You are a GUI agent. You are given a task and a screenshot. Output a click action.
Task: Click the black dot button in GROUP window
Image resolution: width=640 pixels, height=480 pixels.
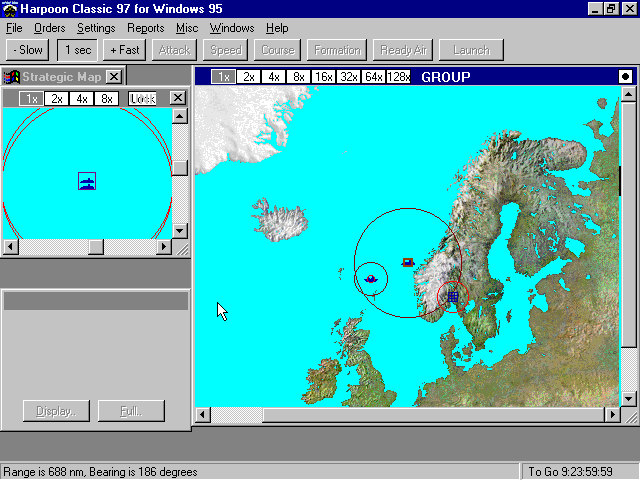point(625,77)
